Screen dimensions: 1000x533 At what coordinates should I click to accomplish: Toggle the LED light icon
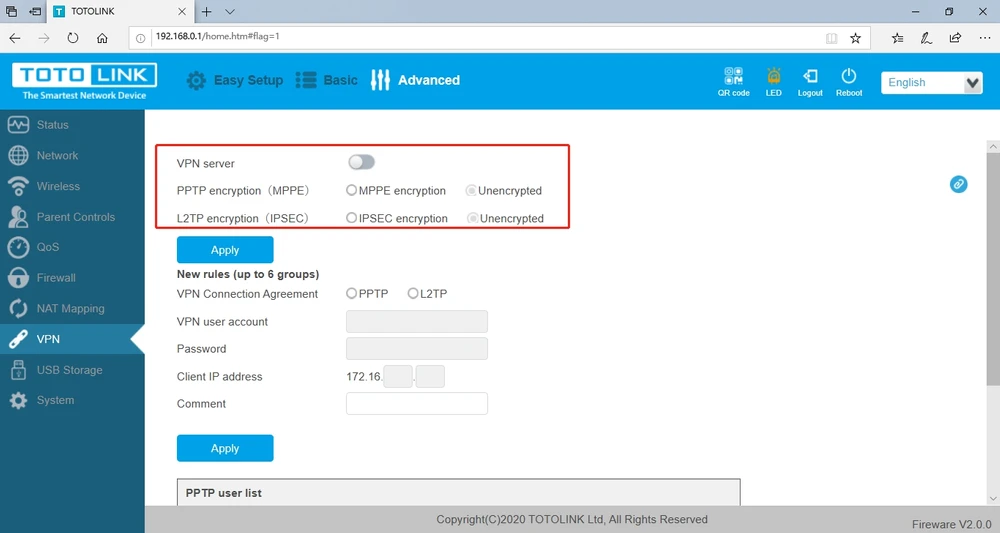(773, 77)
